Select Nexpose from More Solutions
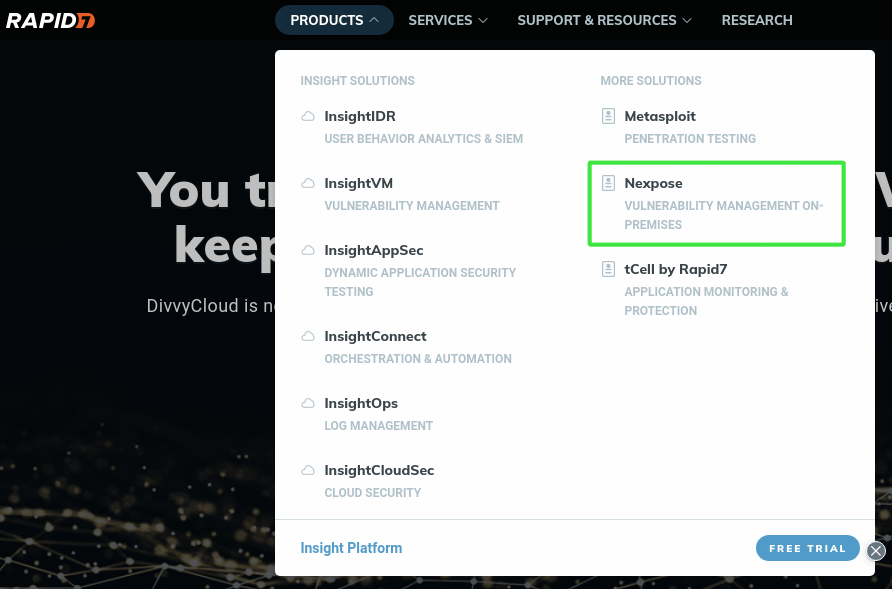This screenshot has width=892, height=589. (x=654, y=183)
